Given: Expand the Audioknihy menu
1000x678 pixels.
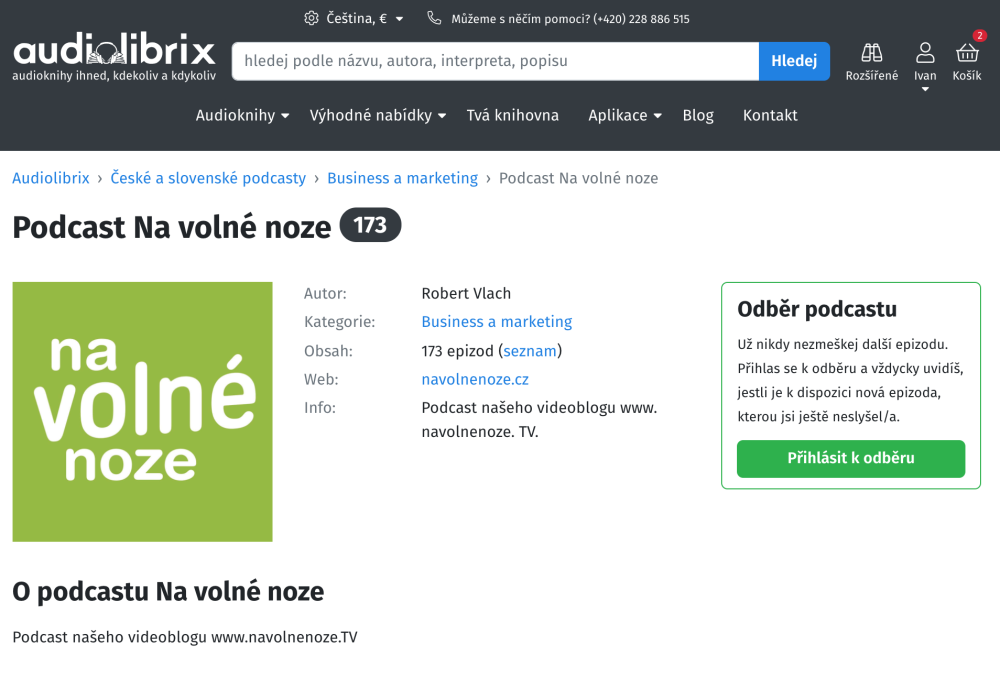Looking at the screenshot, I should [x=242, y=115].
